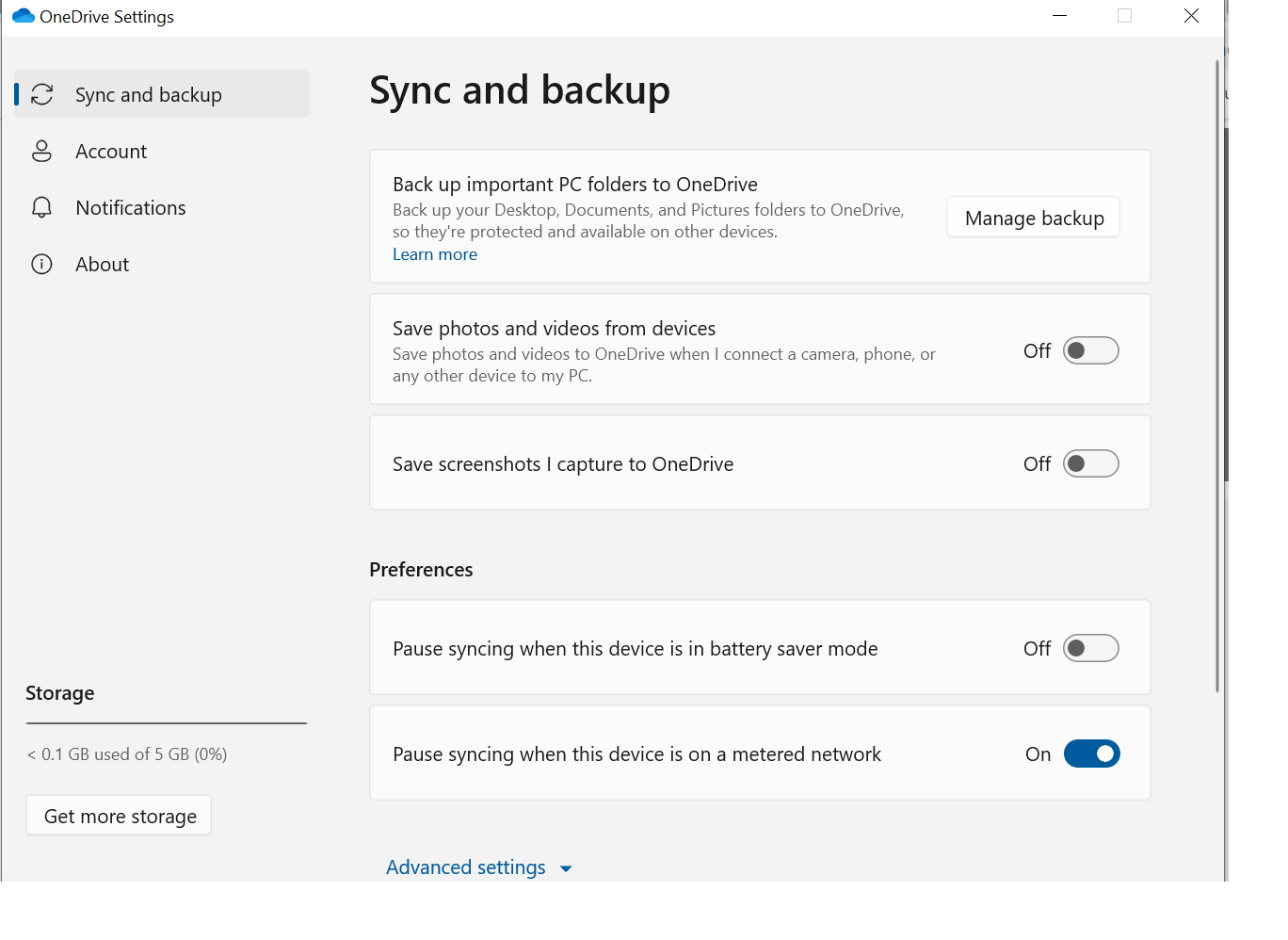1288x940 pixels.
Task: Click 'Back up important PC folders to OneDrive' text
Action: point(575,185)
